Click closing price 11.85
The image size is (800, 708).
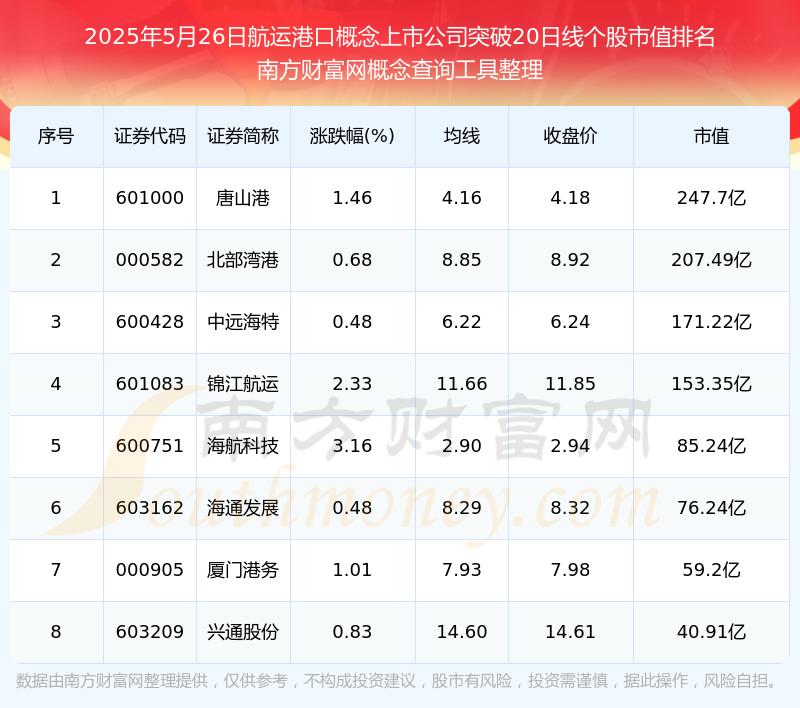[570, 384]
